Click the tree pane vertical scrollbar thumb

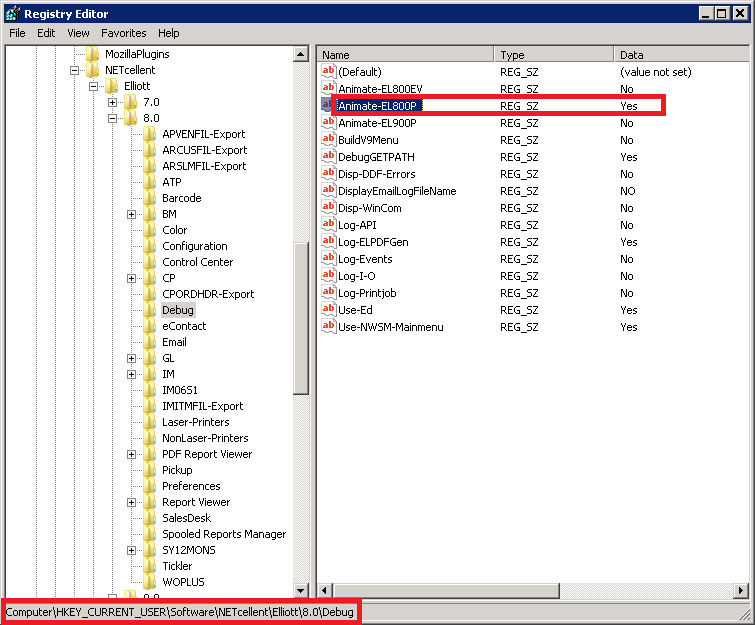(x=301, y=318)
